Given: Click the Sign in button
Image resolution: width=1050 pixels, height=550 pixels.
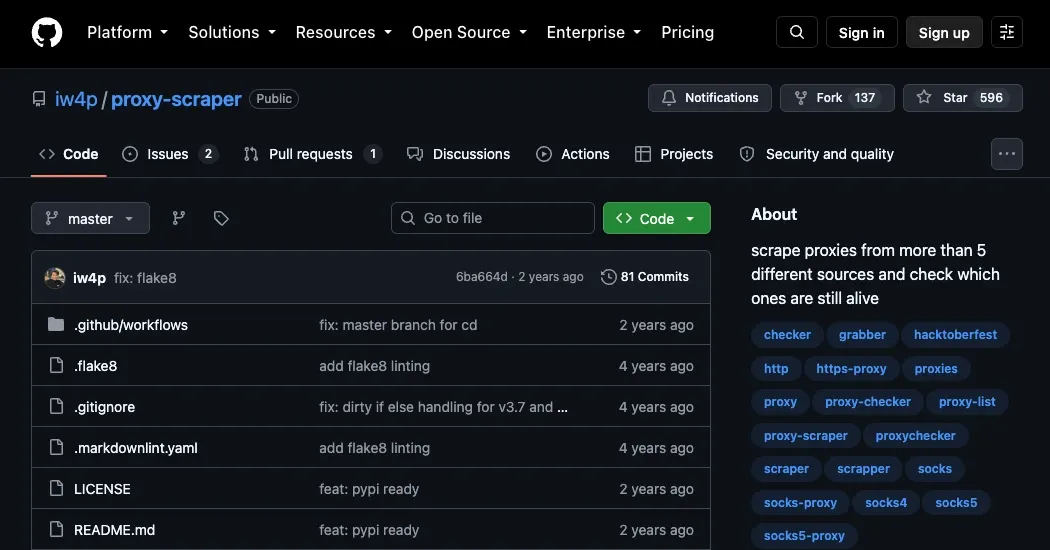Looking at the screenshot, I should pos(861,32).
